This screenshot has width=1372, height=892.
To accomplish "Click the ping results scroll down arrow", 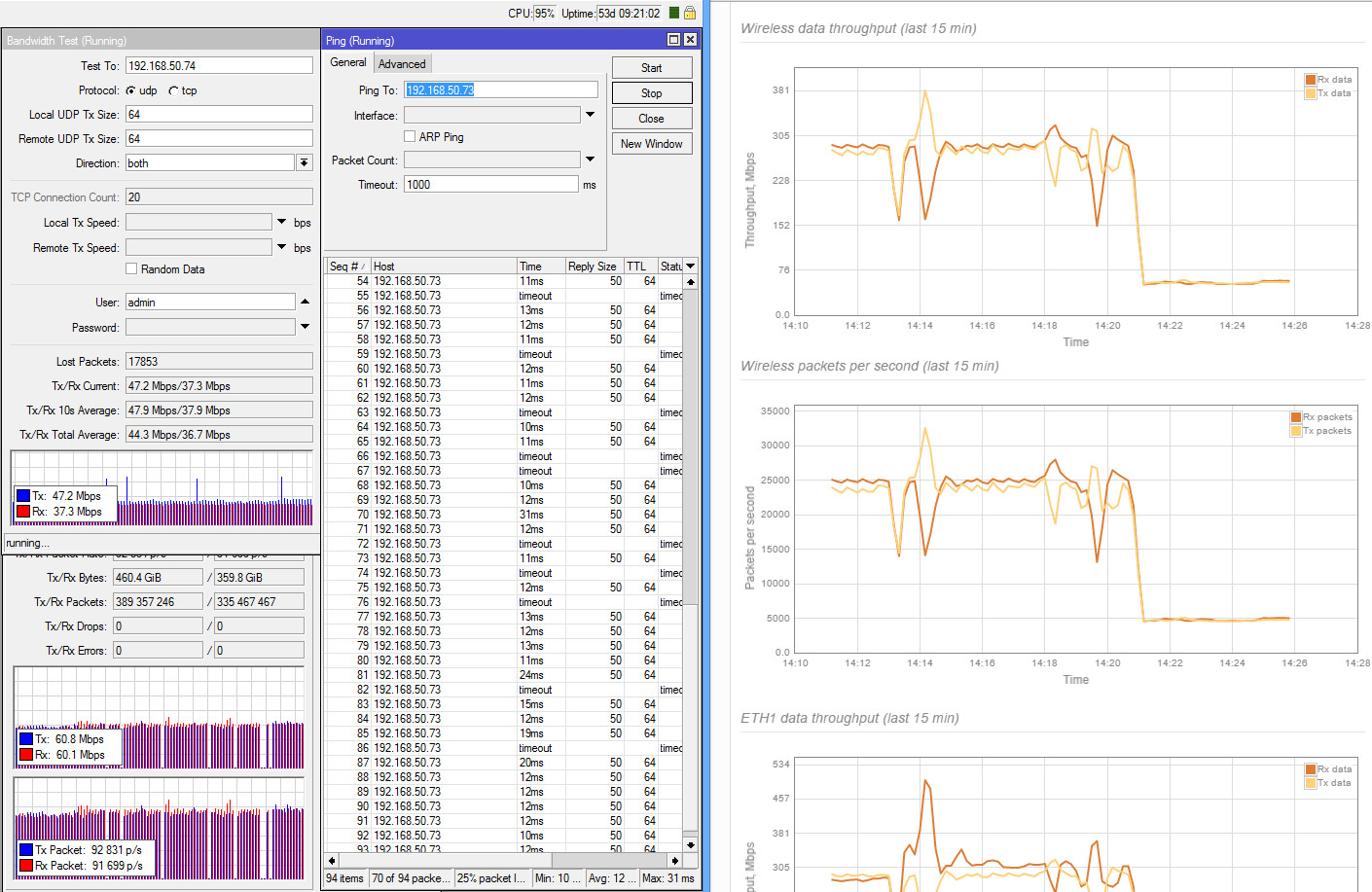I will tap(691, 844).
